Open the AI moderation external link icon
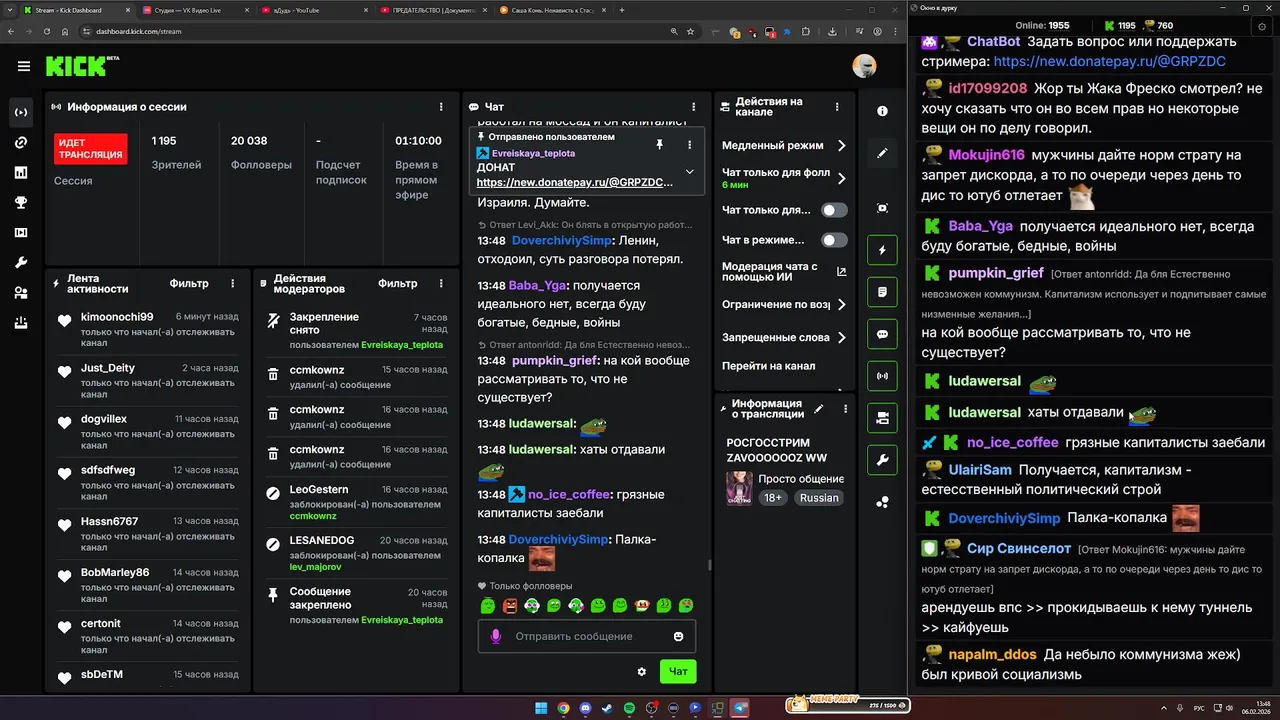 tap(841, 272)
